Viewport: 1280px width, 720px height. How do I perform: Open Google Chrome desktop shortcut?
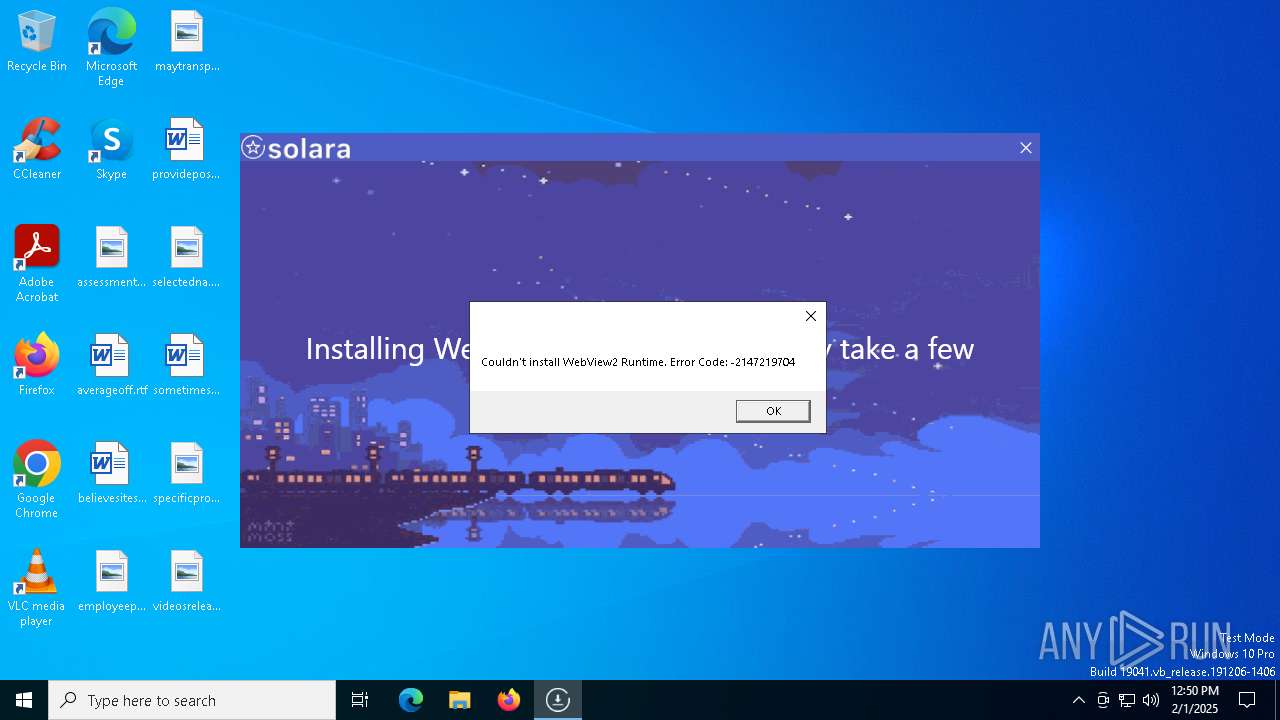37,479
